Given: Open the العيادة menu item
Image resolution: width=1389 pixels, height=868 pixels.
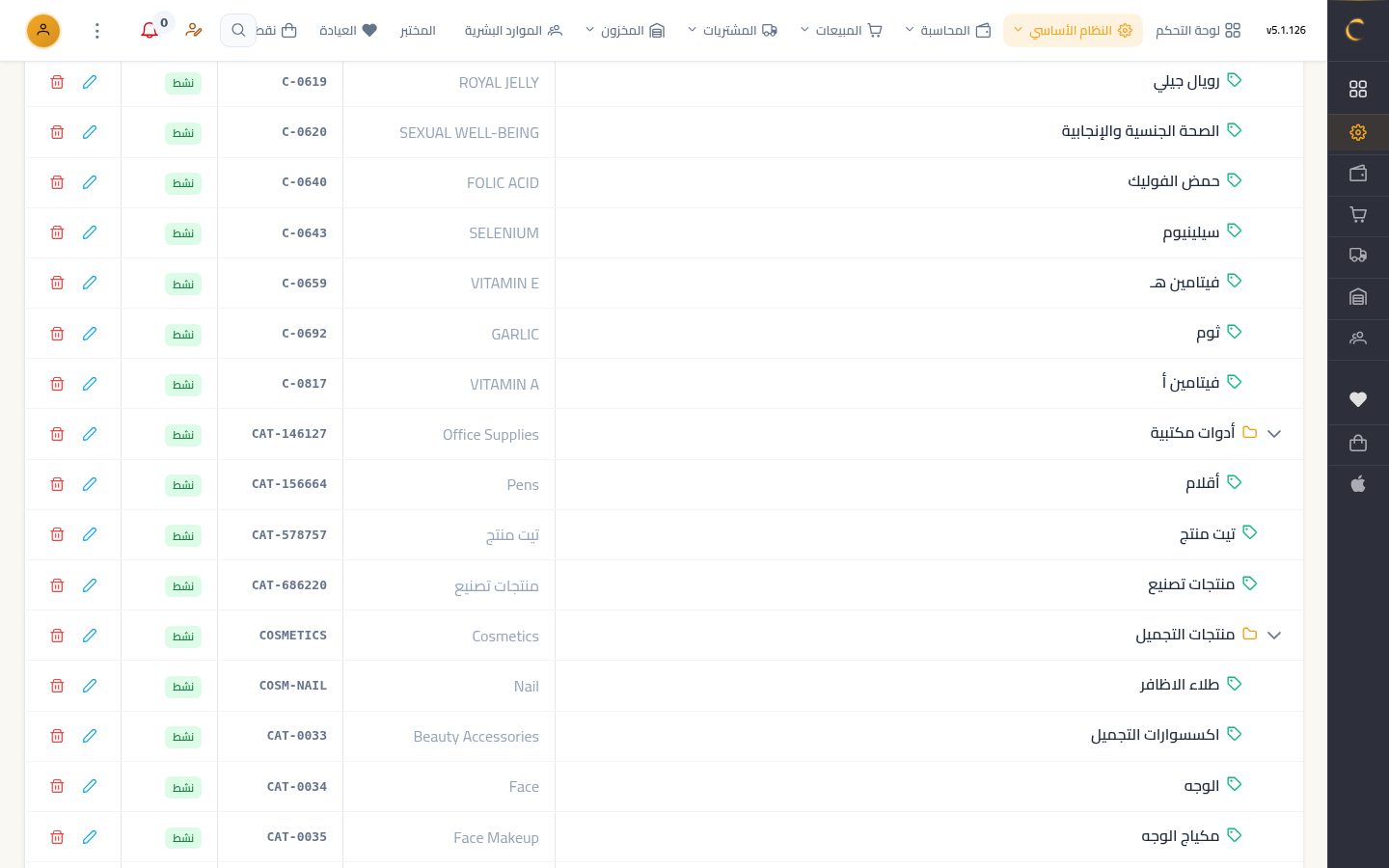Looking at the screenshot, I should tap(348, 30).
